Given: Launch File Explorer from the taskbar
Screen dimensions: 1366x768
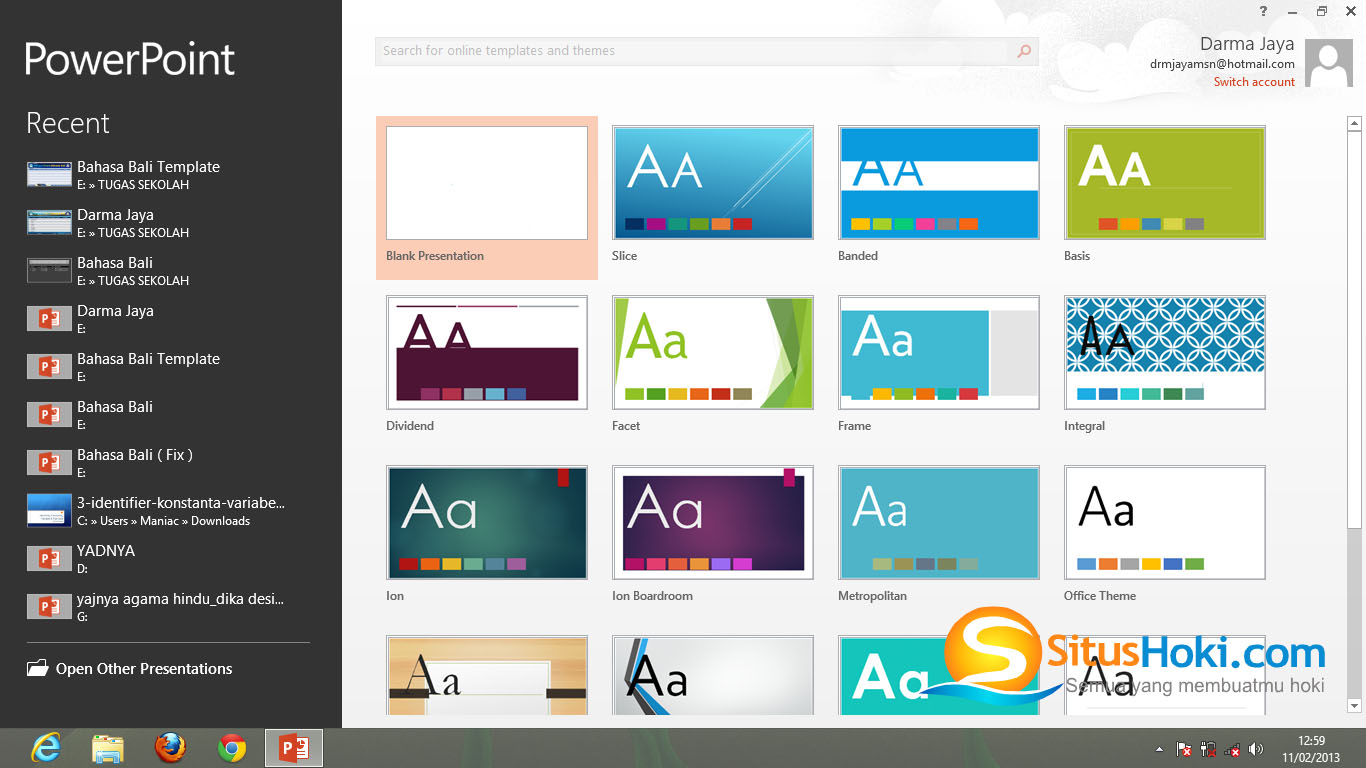Looking at the screenshot, I should coord(108,748).
